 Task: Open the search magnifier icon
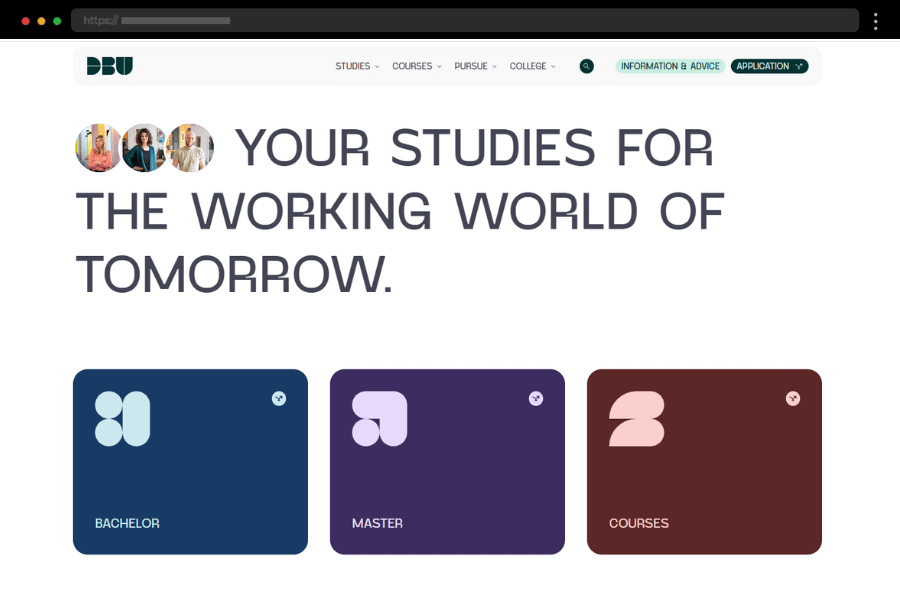tap(586, 66)
